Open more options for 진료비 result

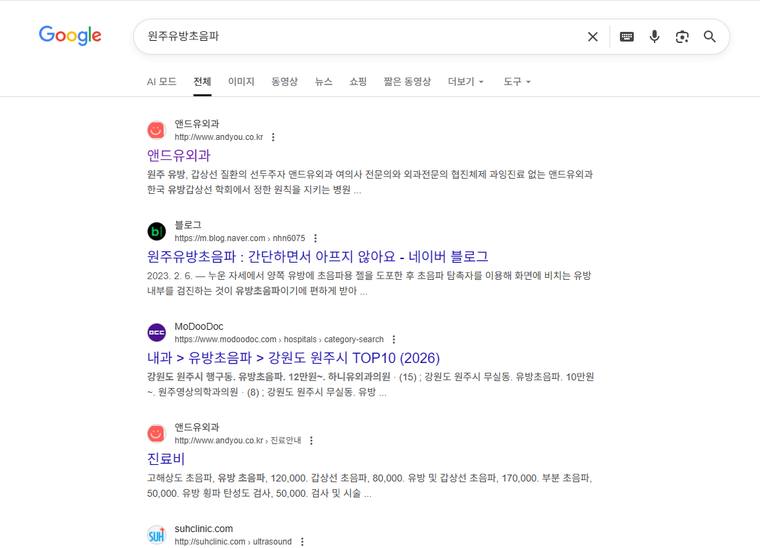(312, 440)
